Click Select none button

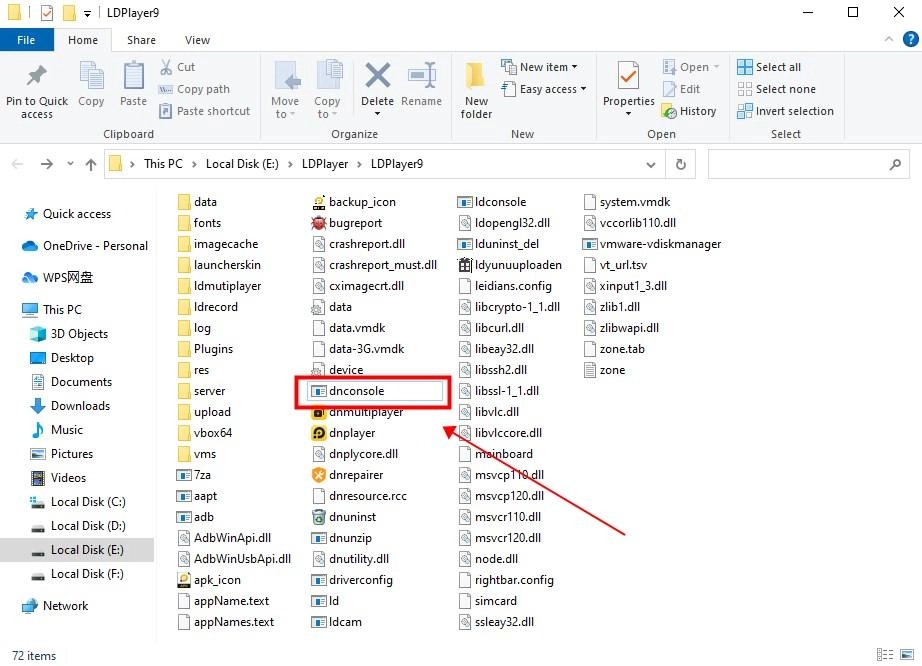pyautogui.click(x=776, y=89)
